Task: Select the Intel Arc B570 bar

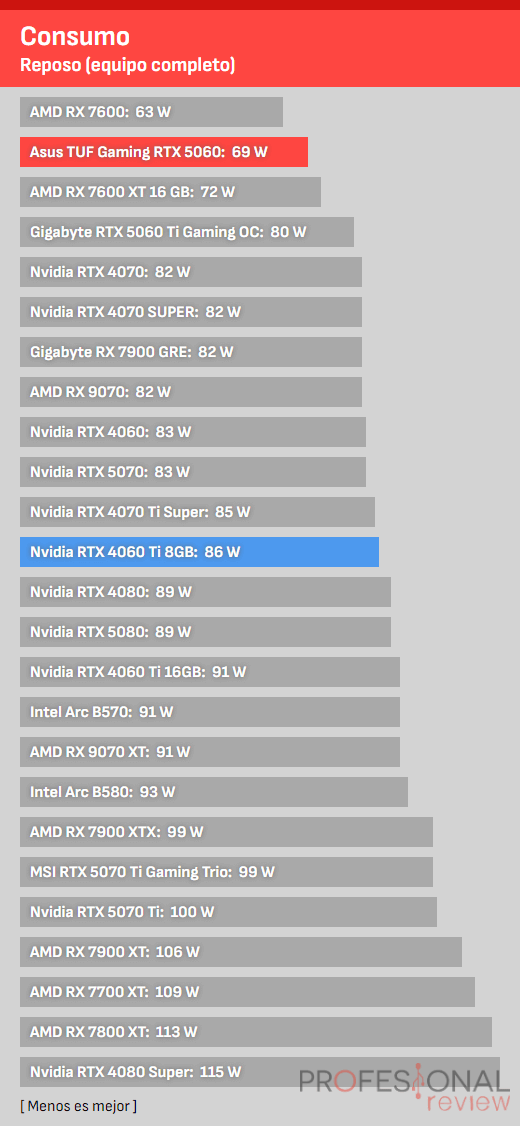Action: click(210, 712)
